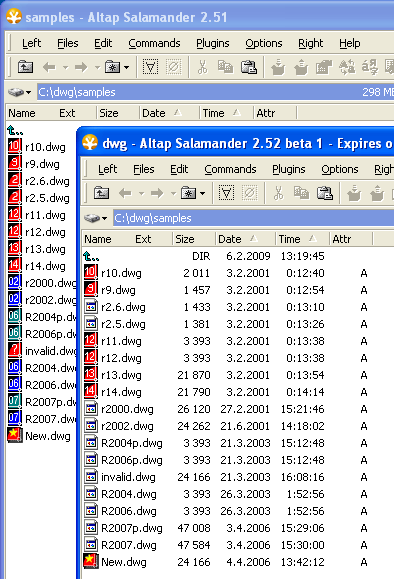Click the path field in the dwg window

click(x=253, y=218)
